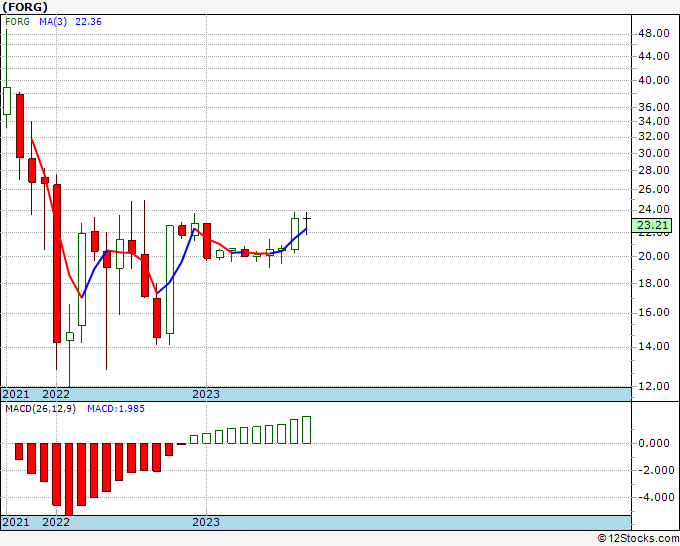680x546 pixels.
Task: Click the lowest red MACD histogram bar
Action: tap(69, 479)
